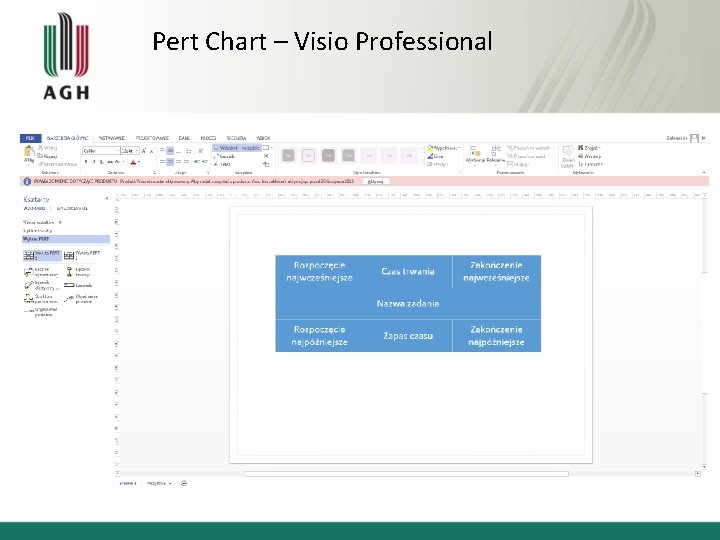Click the horizontal scrollbar below canvas
Viewport: 720px width, 540px height.
[x=406, y=474]
